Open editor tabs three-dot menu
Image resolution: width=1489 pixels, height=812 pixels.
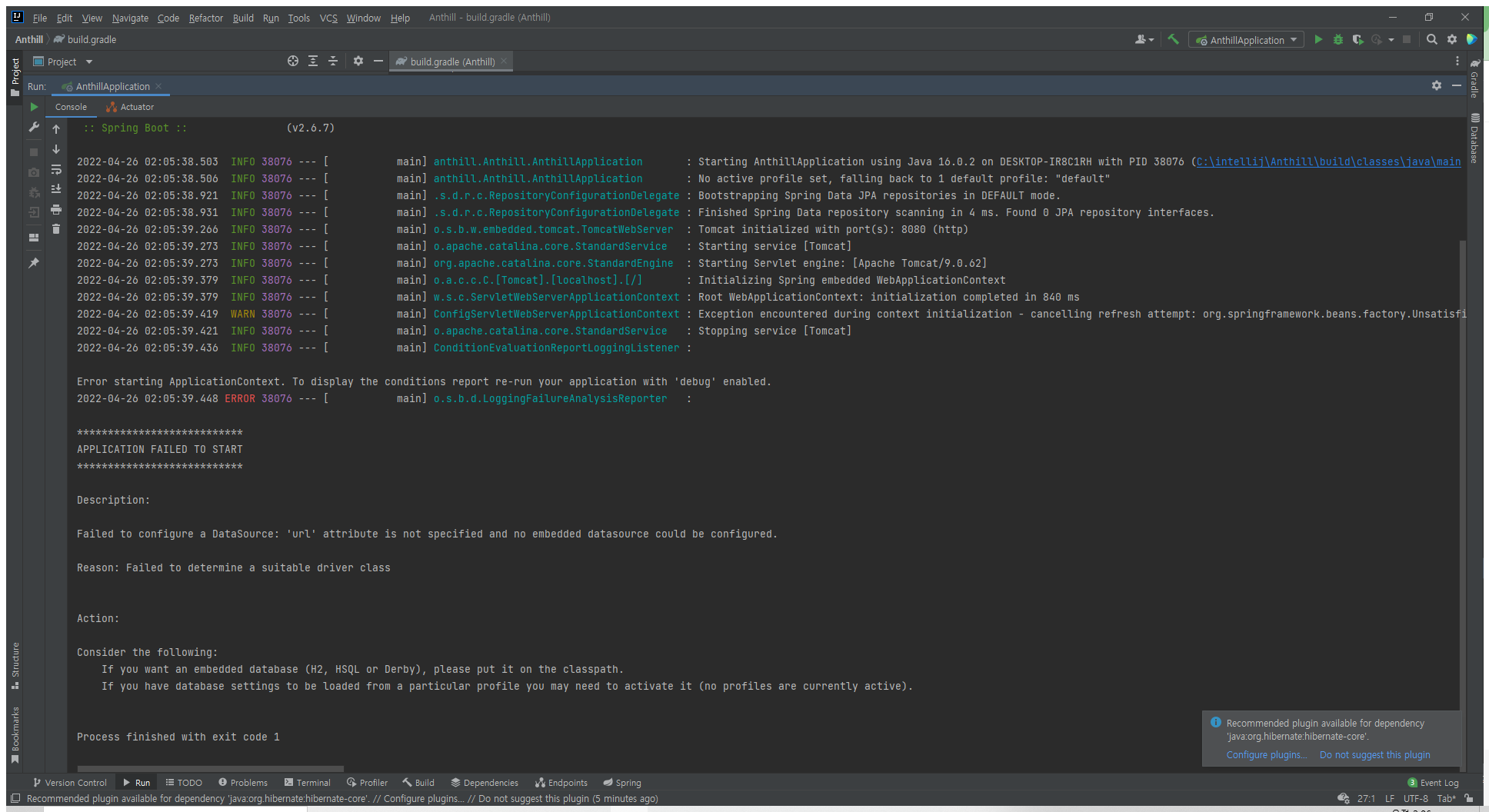pos(1457,61)
